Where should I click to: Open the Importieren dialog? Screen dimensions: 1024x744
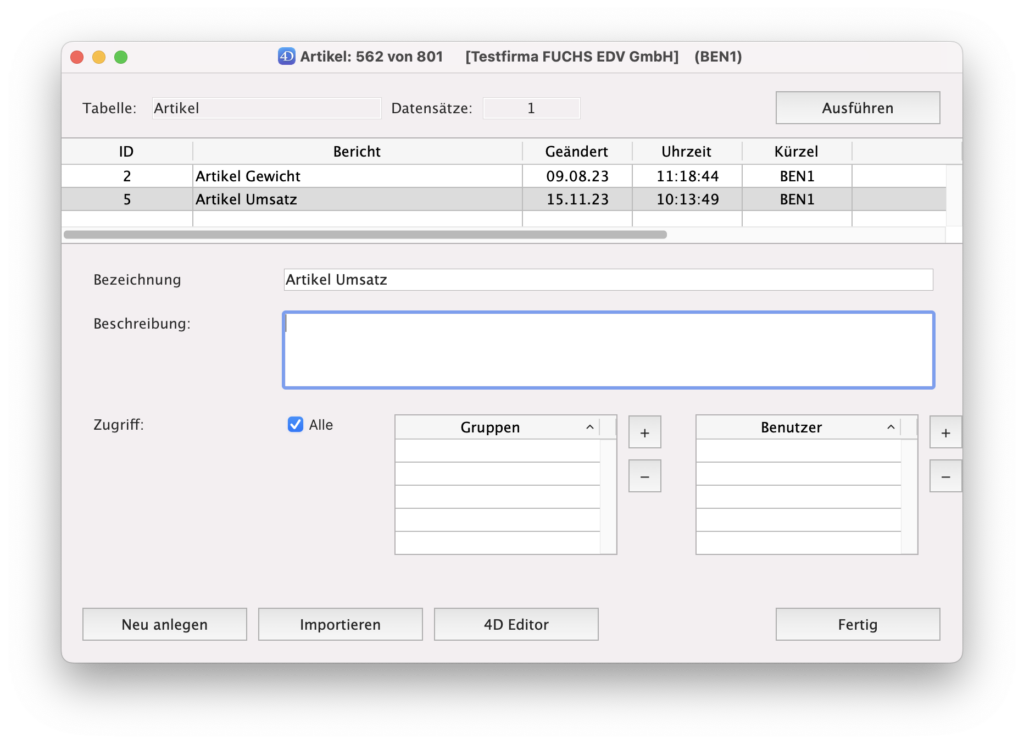pyautogui.click(x=340, y=624)
